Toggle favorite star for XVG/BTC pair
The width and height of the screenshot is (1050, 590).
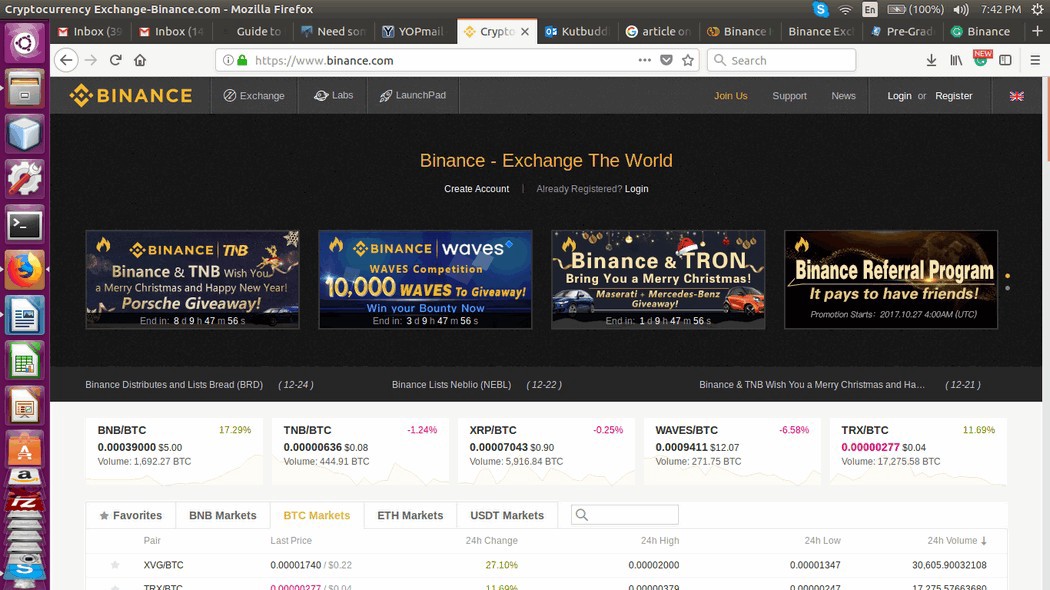115,565
